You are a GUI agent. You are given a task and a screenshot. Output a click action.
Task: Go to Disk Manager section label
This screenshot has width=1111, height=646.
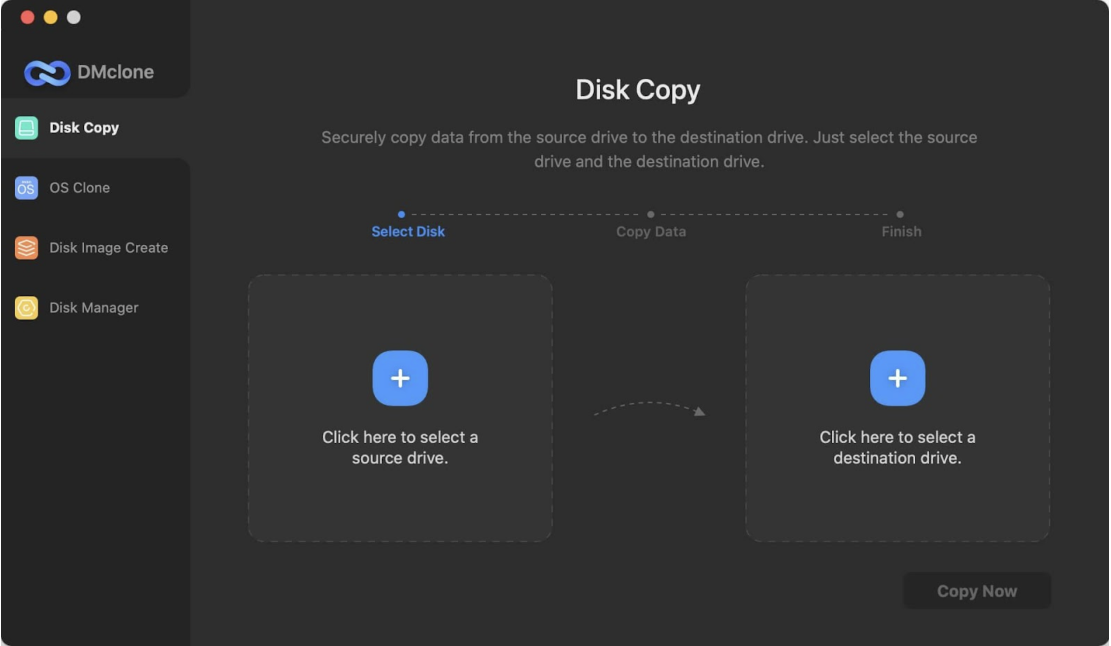click(x=94, y=308)
